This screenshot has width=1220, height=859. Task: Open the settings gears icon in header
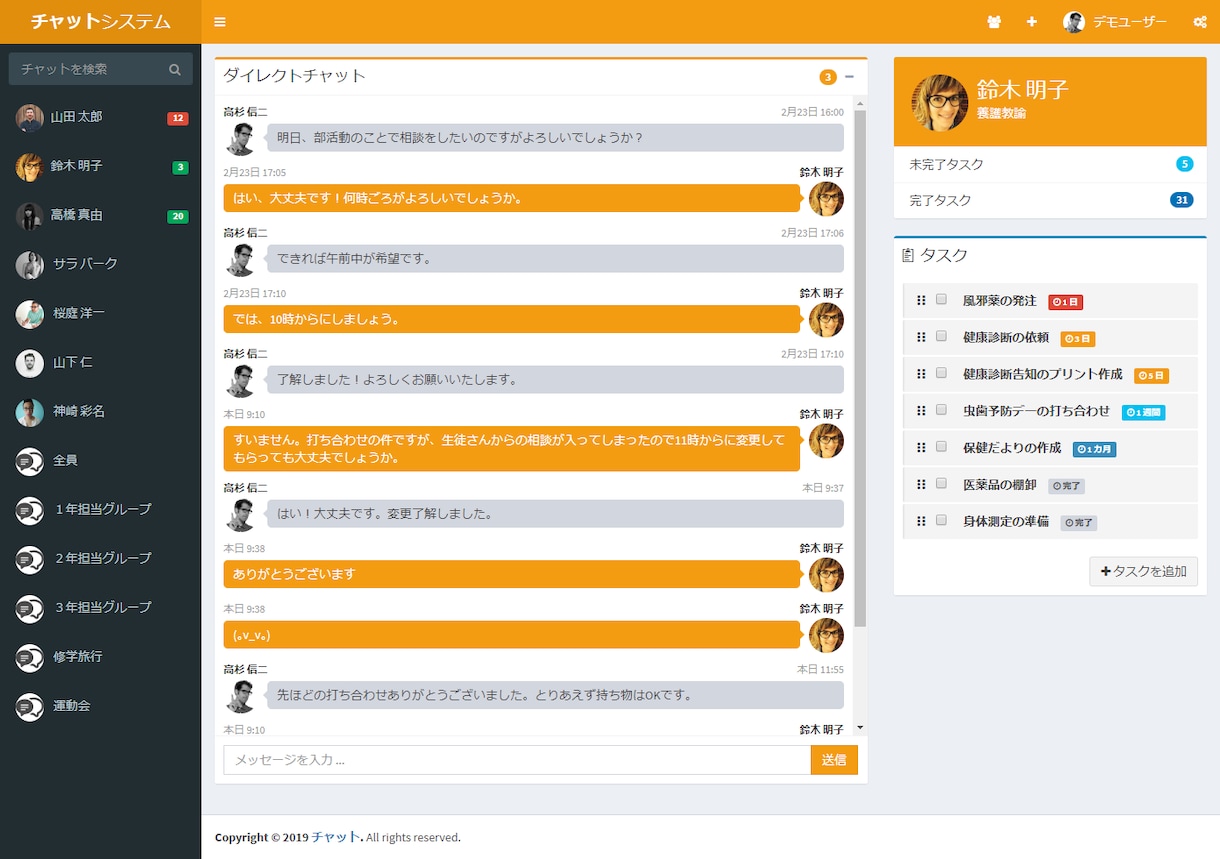1200,22
